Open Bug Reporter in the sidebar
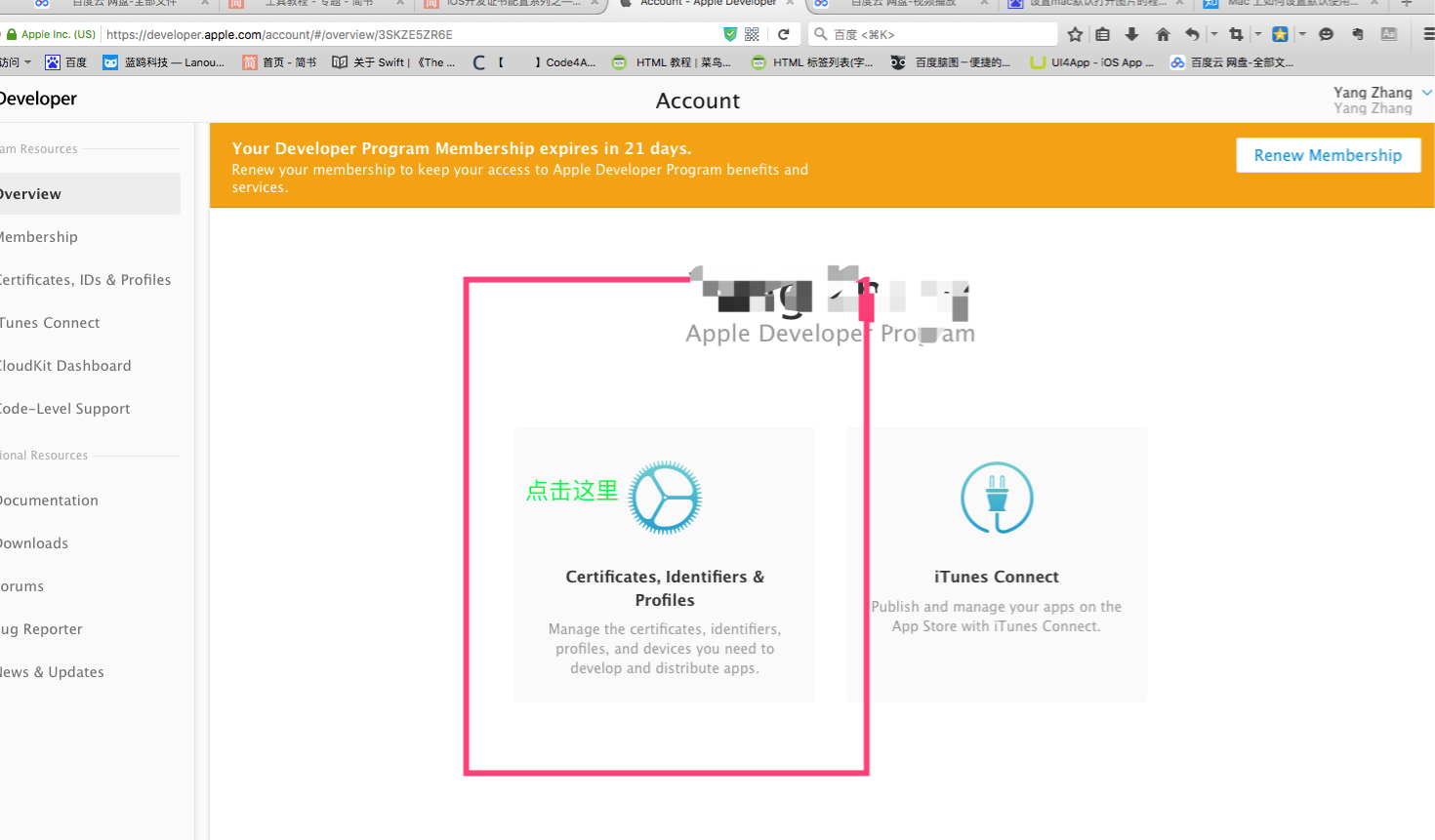The width and height of the screenshot is (1435, 840). pyautogui.click(x=42, y=629)
